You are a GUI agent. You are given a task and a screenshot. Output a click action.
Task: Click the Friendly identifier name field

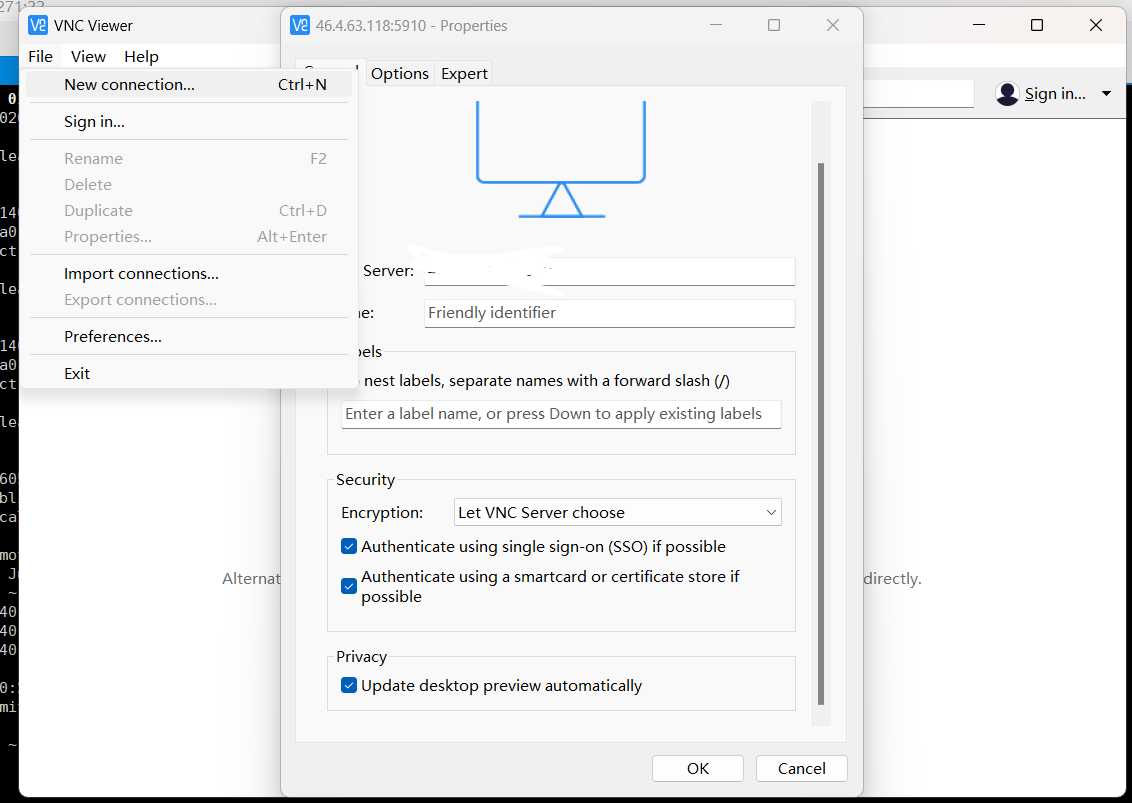[609, 313]
